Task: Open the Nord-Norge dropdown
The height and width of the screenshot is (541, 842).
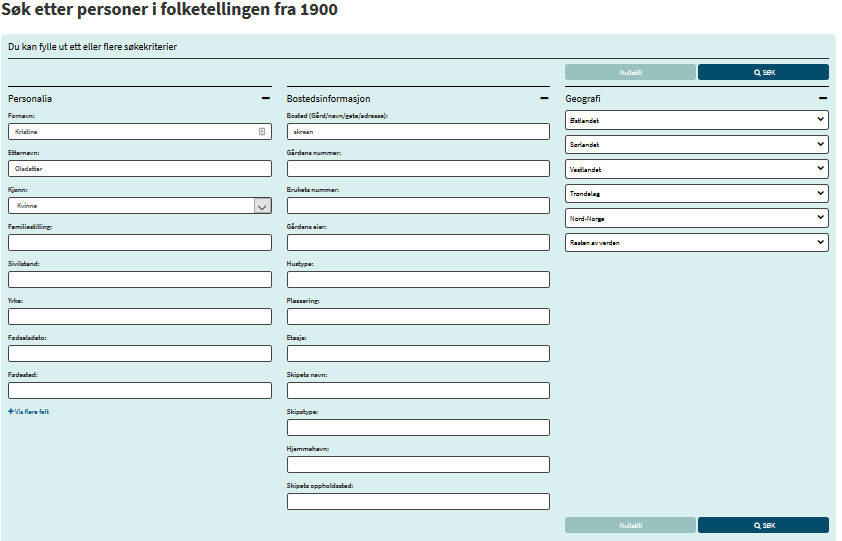Action: pos(696,218)
